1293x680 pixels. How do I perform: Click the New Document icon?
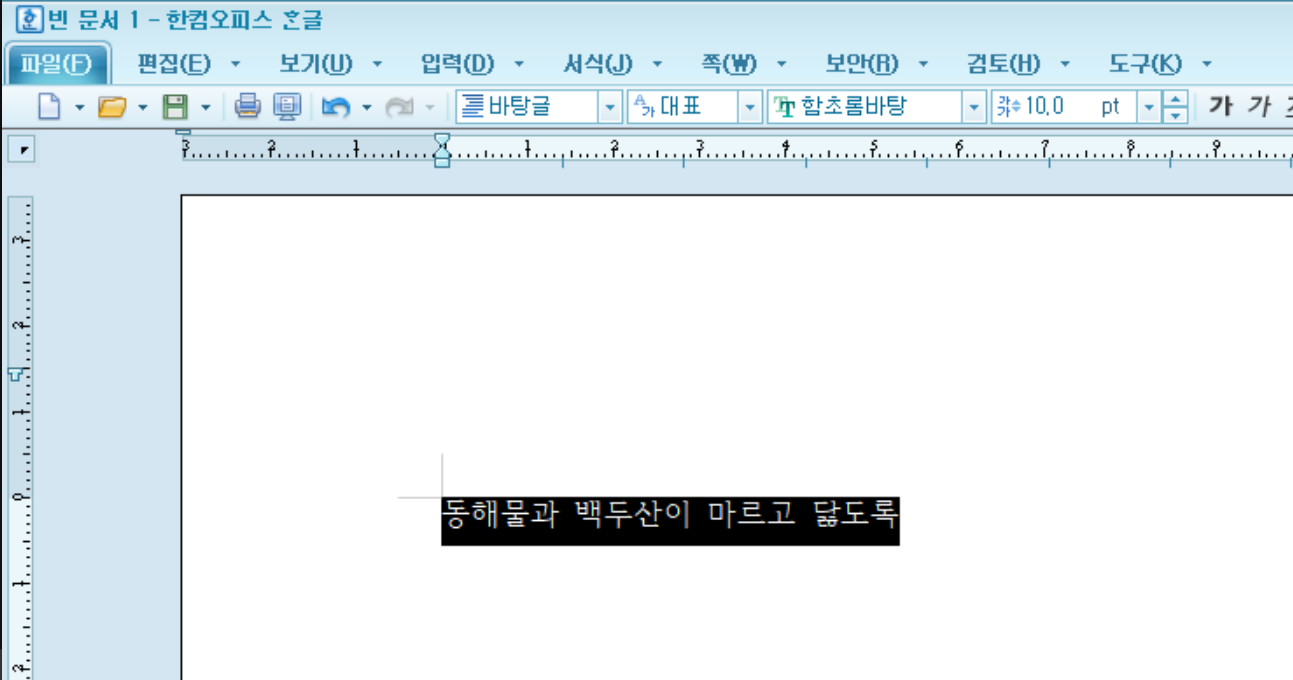pyautogui.click(x=49, y=106)
